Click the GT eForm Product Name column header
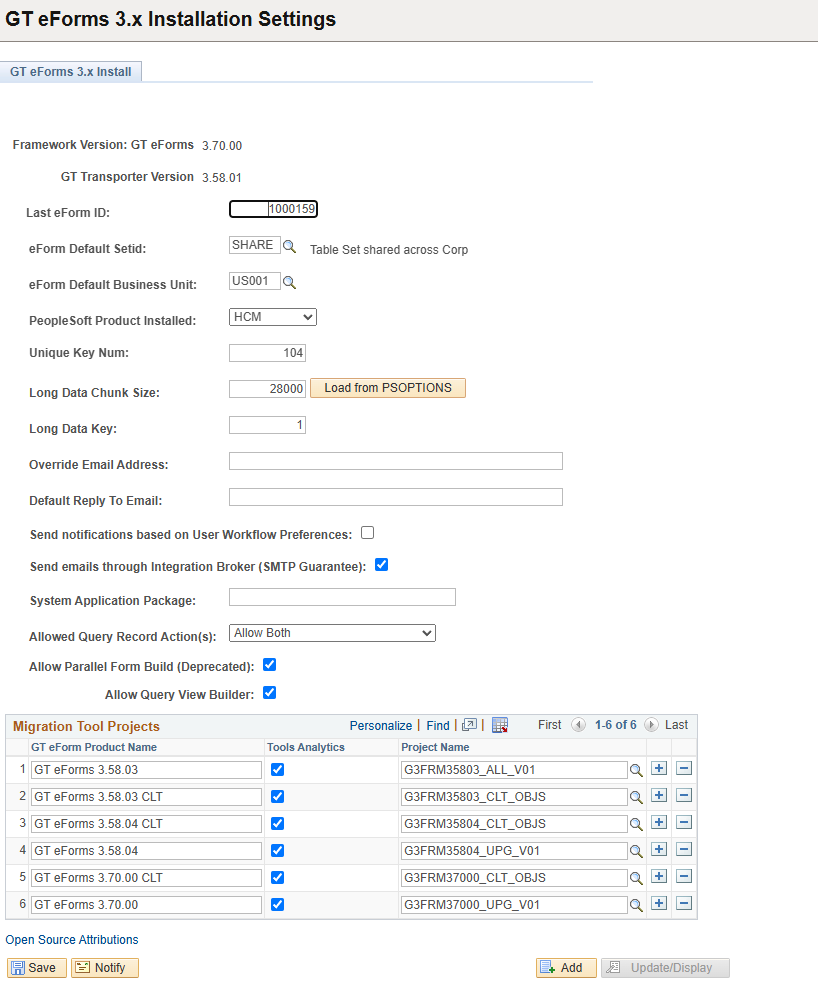This screenshot has height=993, width=818. [x=94, y=747]
